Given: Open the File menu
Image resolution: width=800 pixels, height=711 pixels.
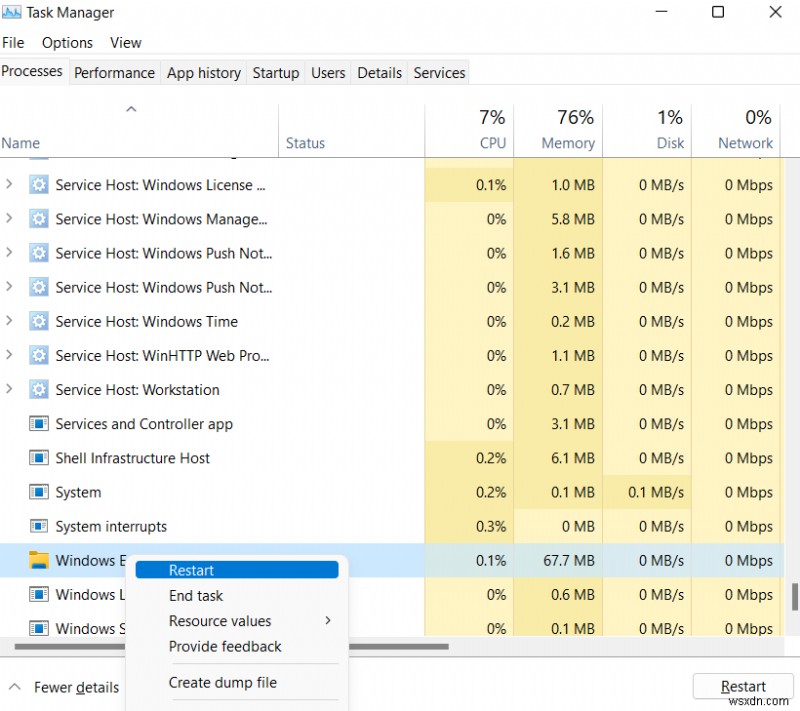Looking at the screenshot, I should click(x=13, y=43).
